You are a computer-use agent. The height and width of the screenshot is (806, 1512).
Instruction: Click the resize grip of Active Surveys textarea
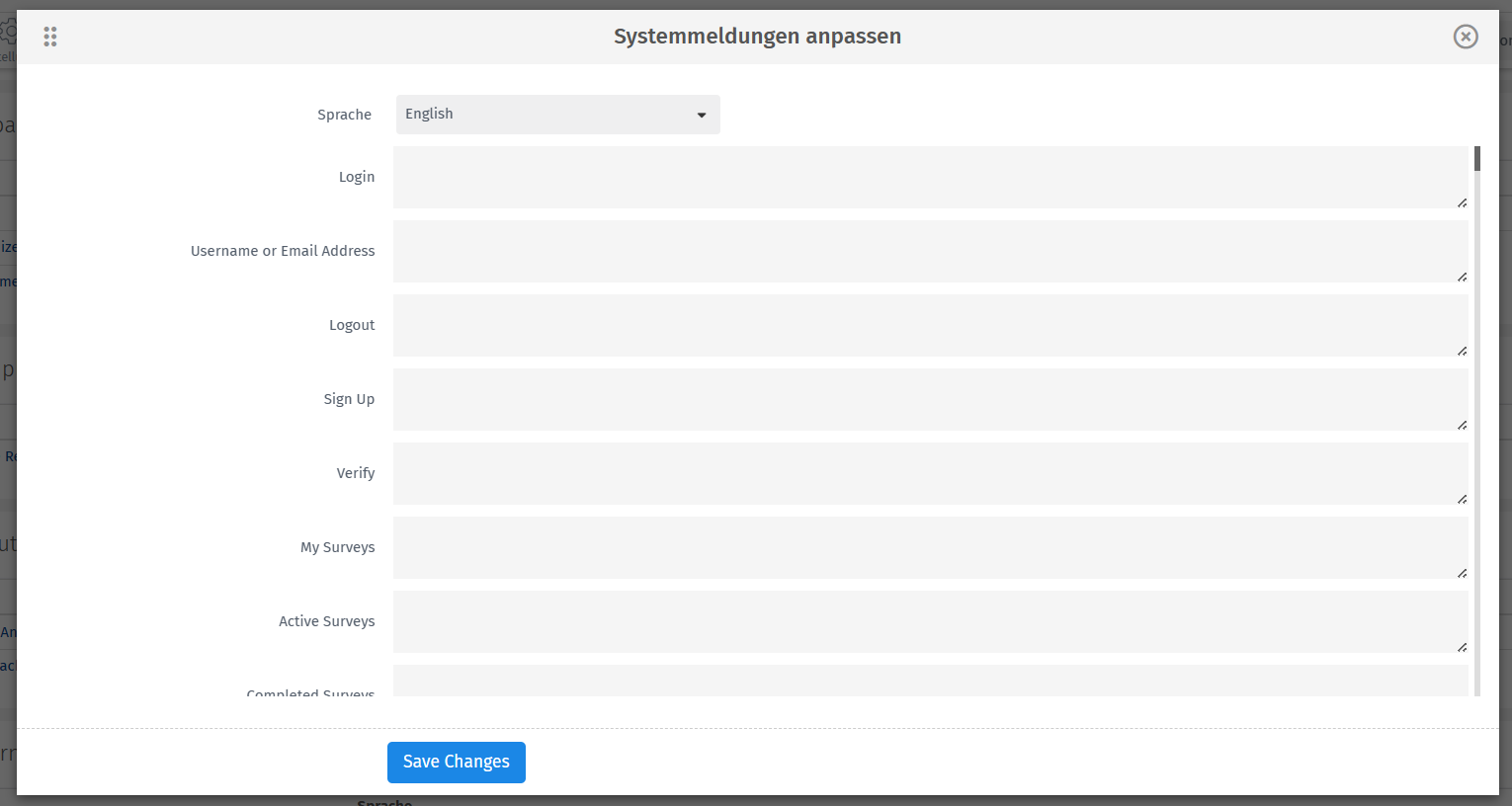pos(1462,646)
